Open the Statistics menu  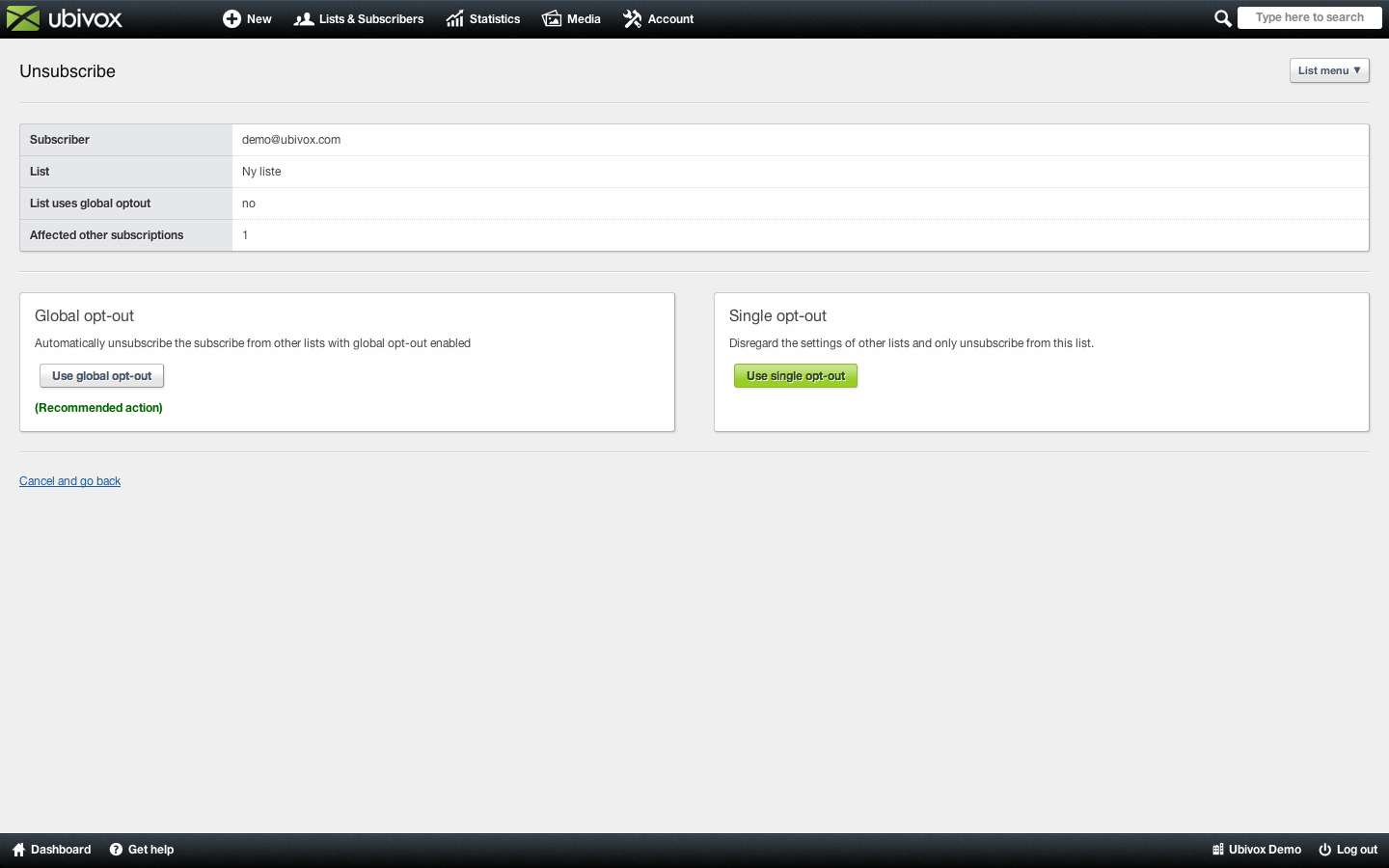pyautogui.click(x=483, y=18)
